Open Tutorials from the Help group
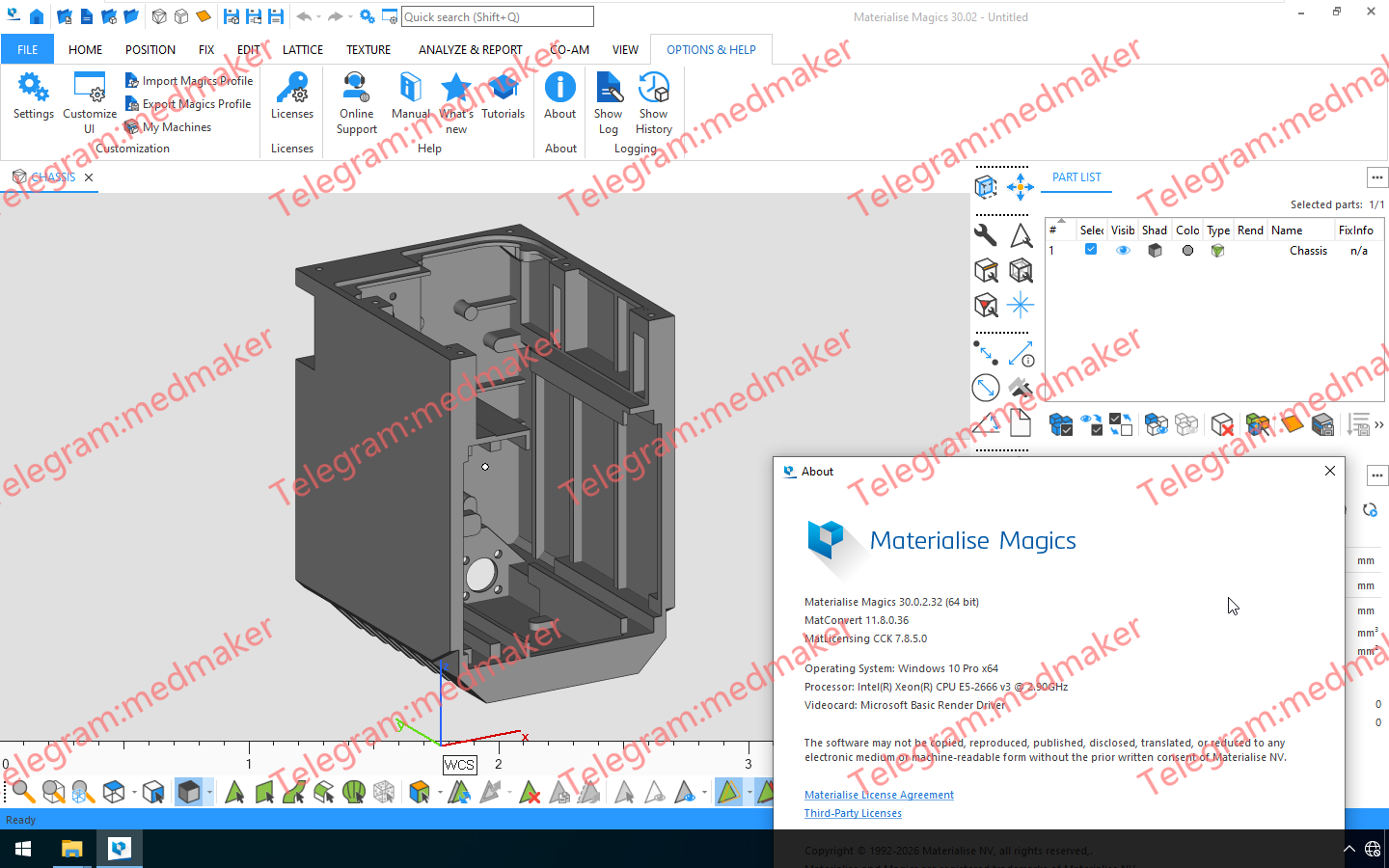Screen dimensions: 1389x868 tap(503, 96)
